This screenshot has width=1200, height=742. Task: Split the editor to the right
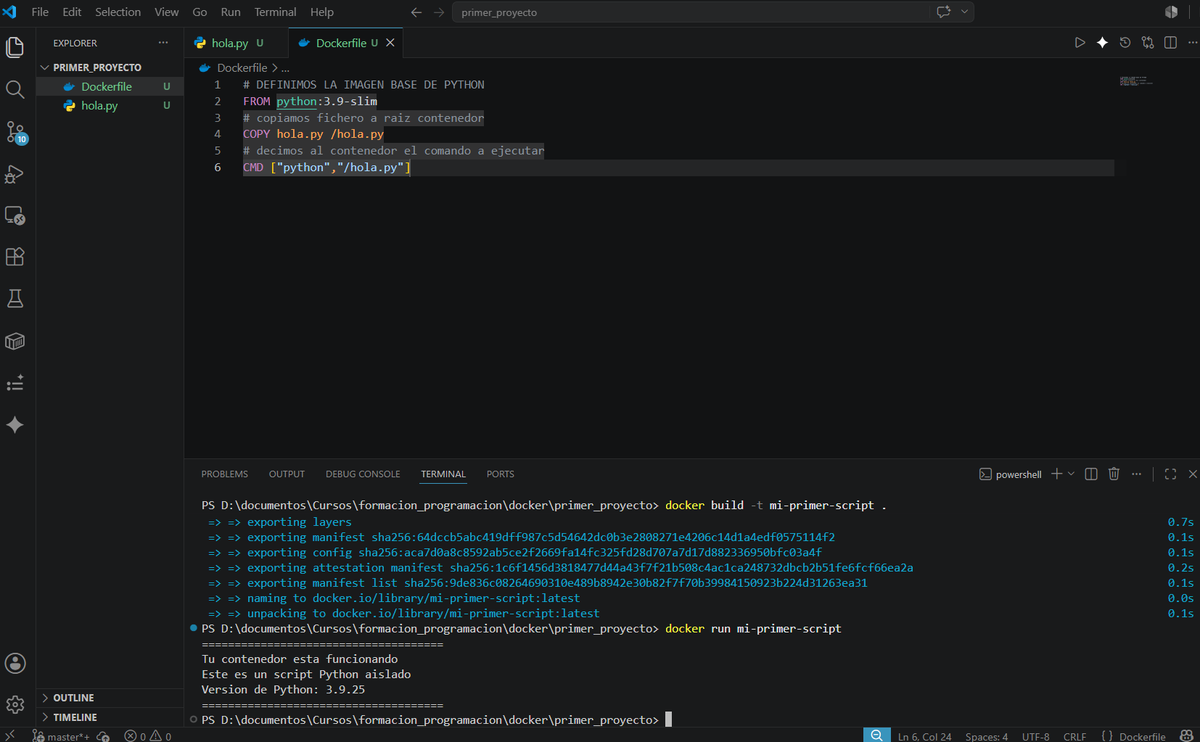click(x=1169, y=43)
